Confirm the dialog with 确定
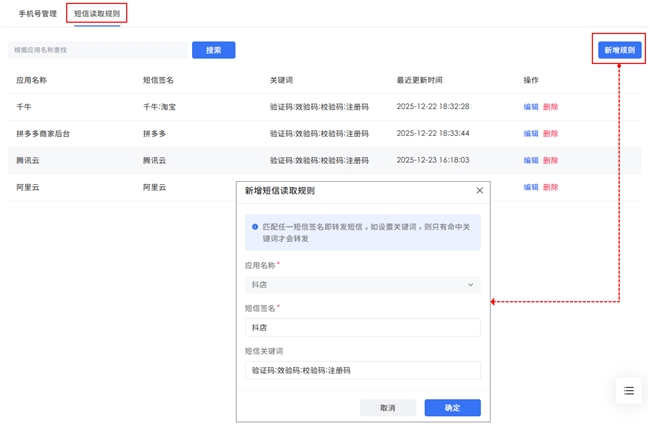The height and width of the screenshot is (429, 650). click(x=452, y=408)
